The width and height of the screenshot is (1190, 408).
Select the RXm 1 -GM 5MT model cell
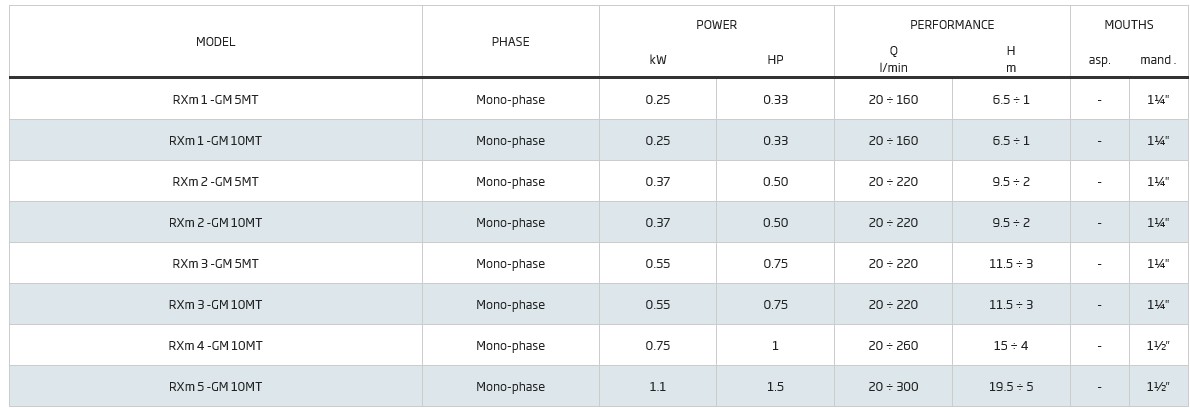click(216, 100)
